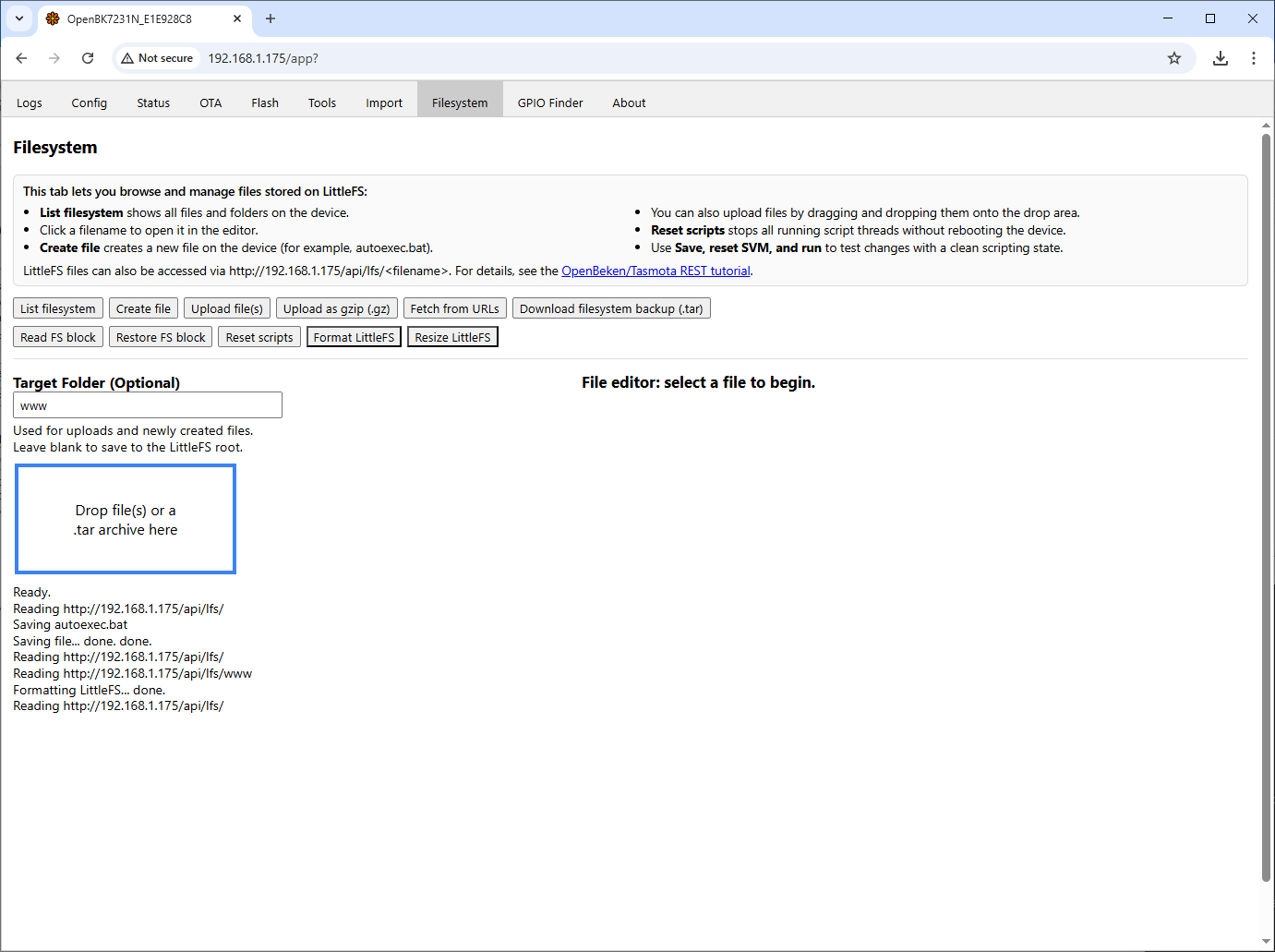Click the 'Saving file... done. done.' log line
This screenshot has height=952, width=1275.
[82, 641]
